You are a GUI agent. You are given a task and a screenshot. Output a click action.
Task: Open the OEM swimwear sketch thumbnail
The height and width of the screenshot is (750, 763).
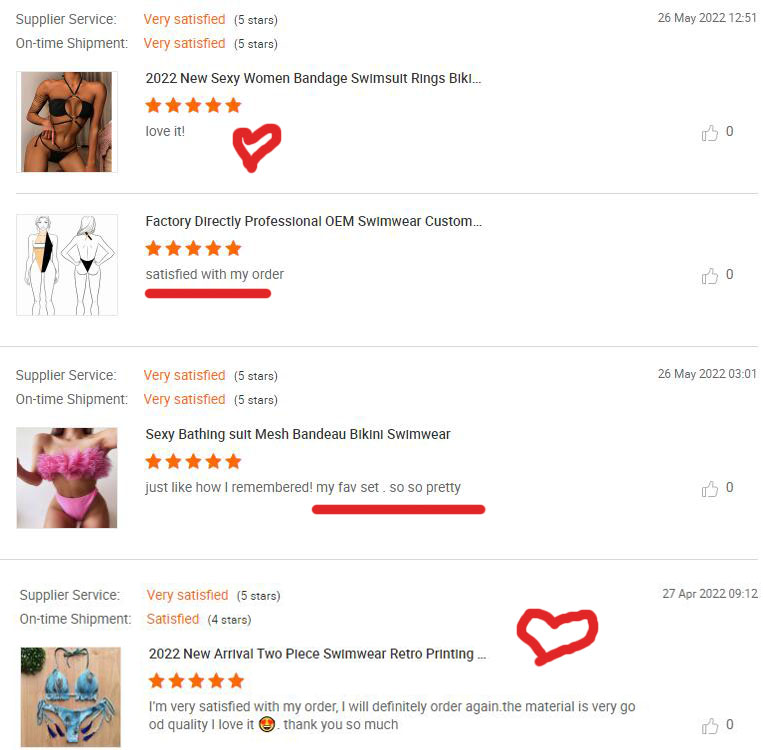click(67, 265)
